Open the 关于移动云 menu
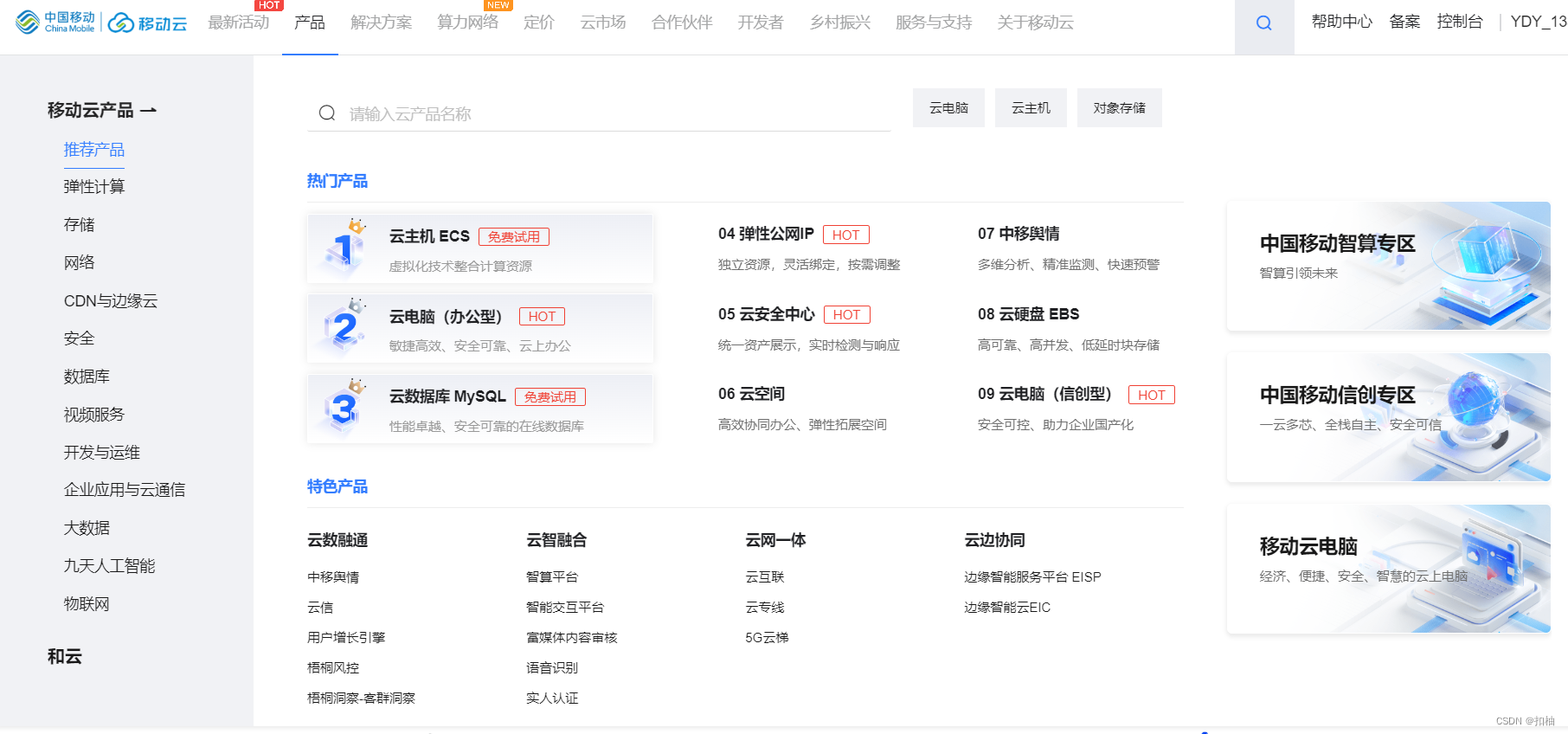 1035,23
